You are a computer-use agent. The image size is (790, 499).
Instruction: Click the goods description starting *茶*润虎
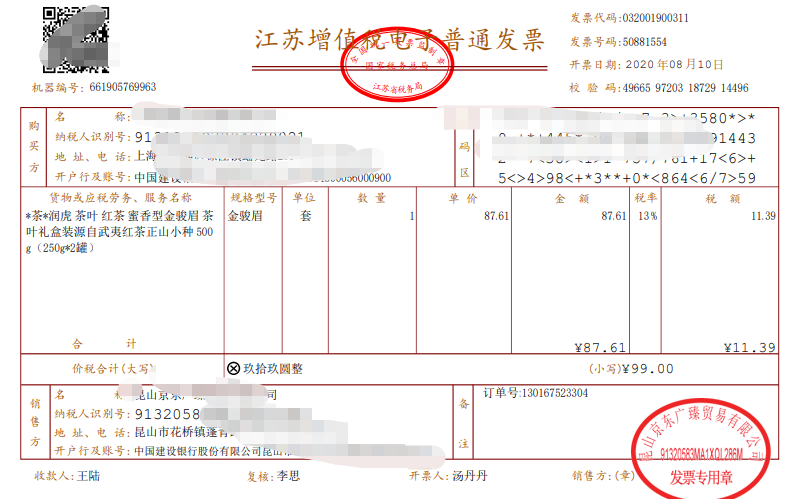tap(119, 232)
